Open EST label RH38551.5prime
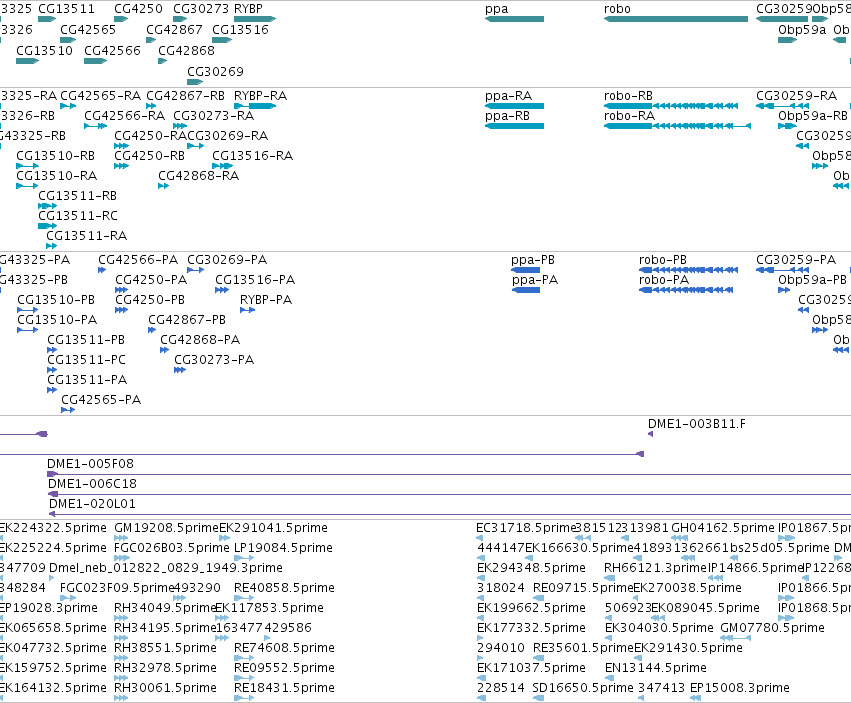 pyautogui.click(x=166, y=648)
